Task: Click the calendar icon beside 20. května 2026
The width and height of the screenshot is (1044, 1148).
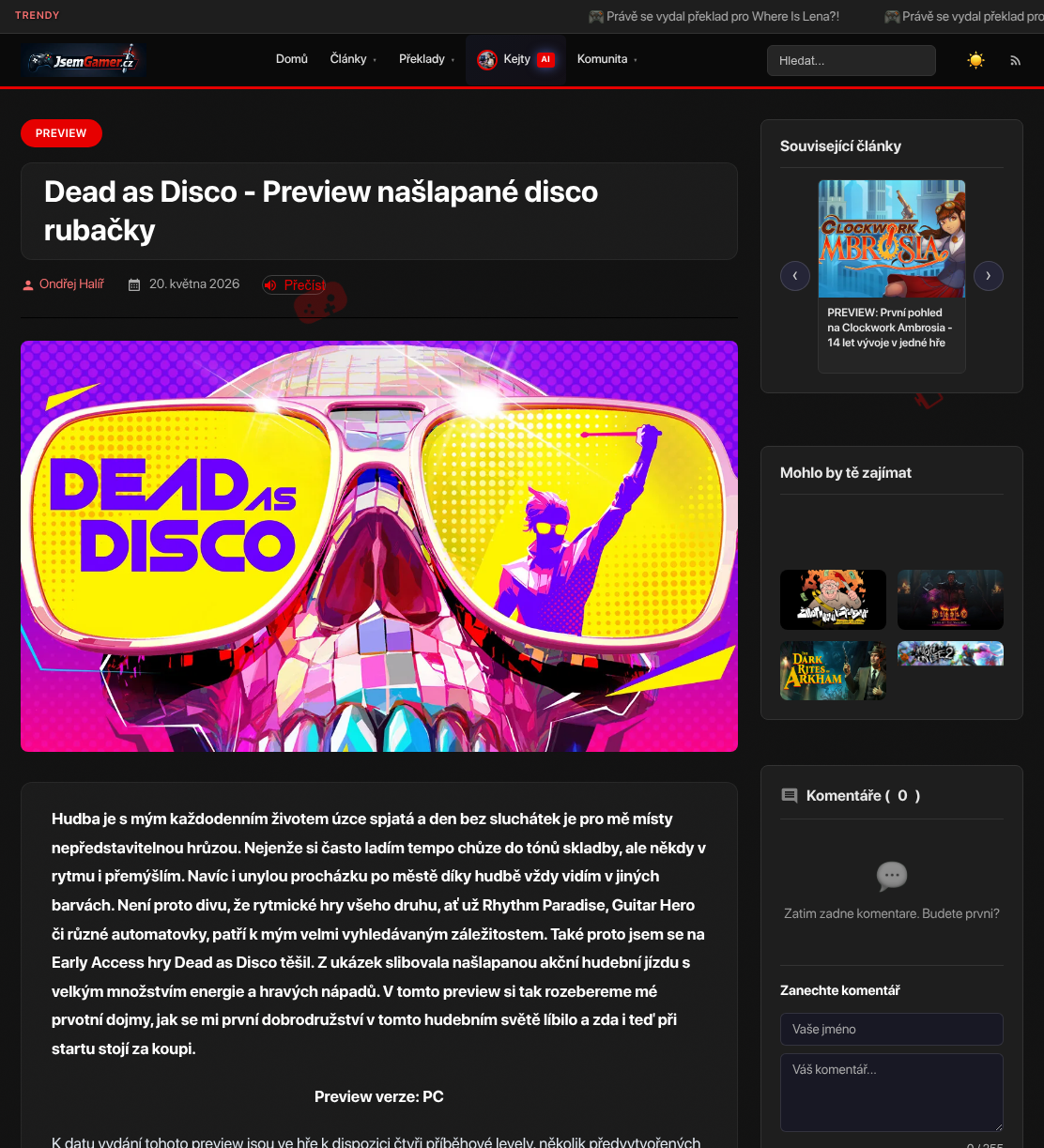Action: (134, 284)
